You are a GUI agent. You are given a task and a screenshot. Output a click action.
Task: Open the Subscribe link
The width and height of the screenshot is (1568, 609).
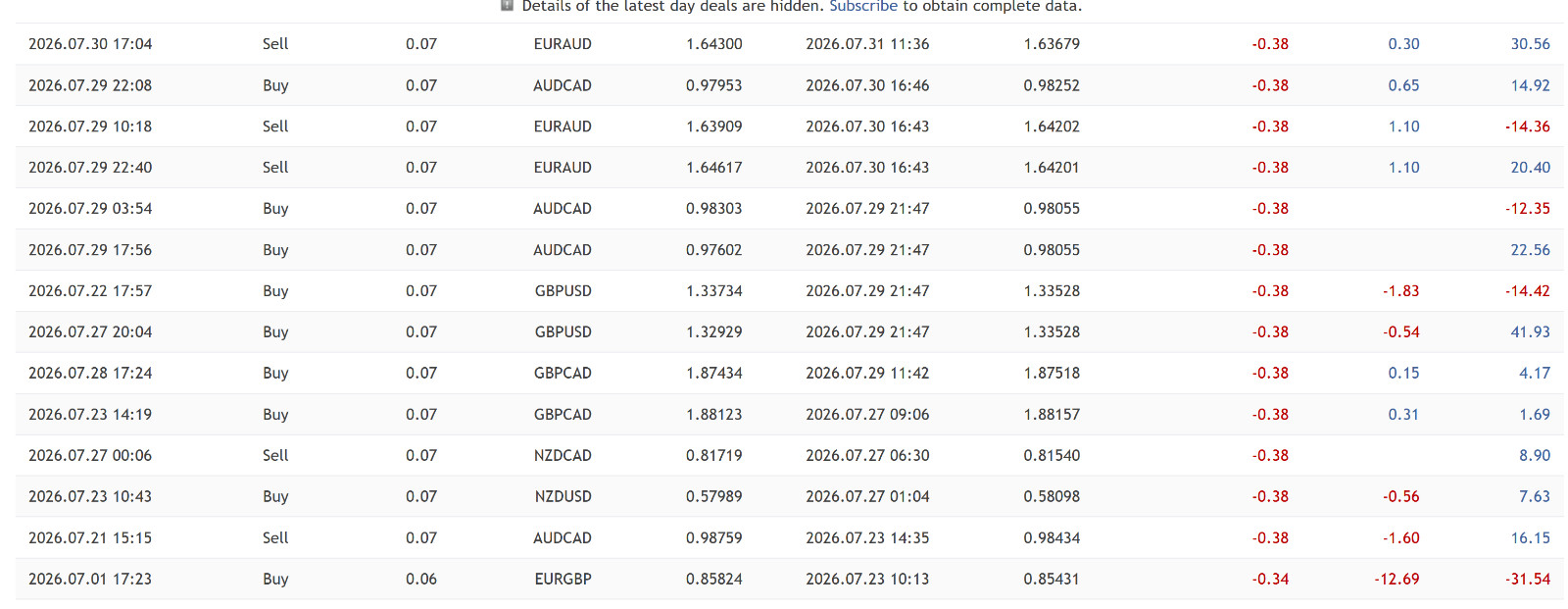[863, 6]
